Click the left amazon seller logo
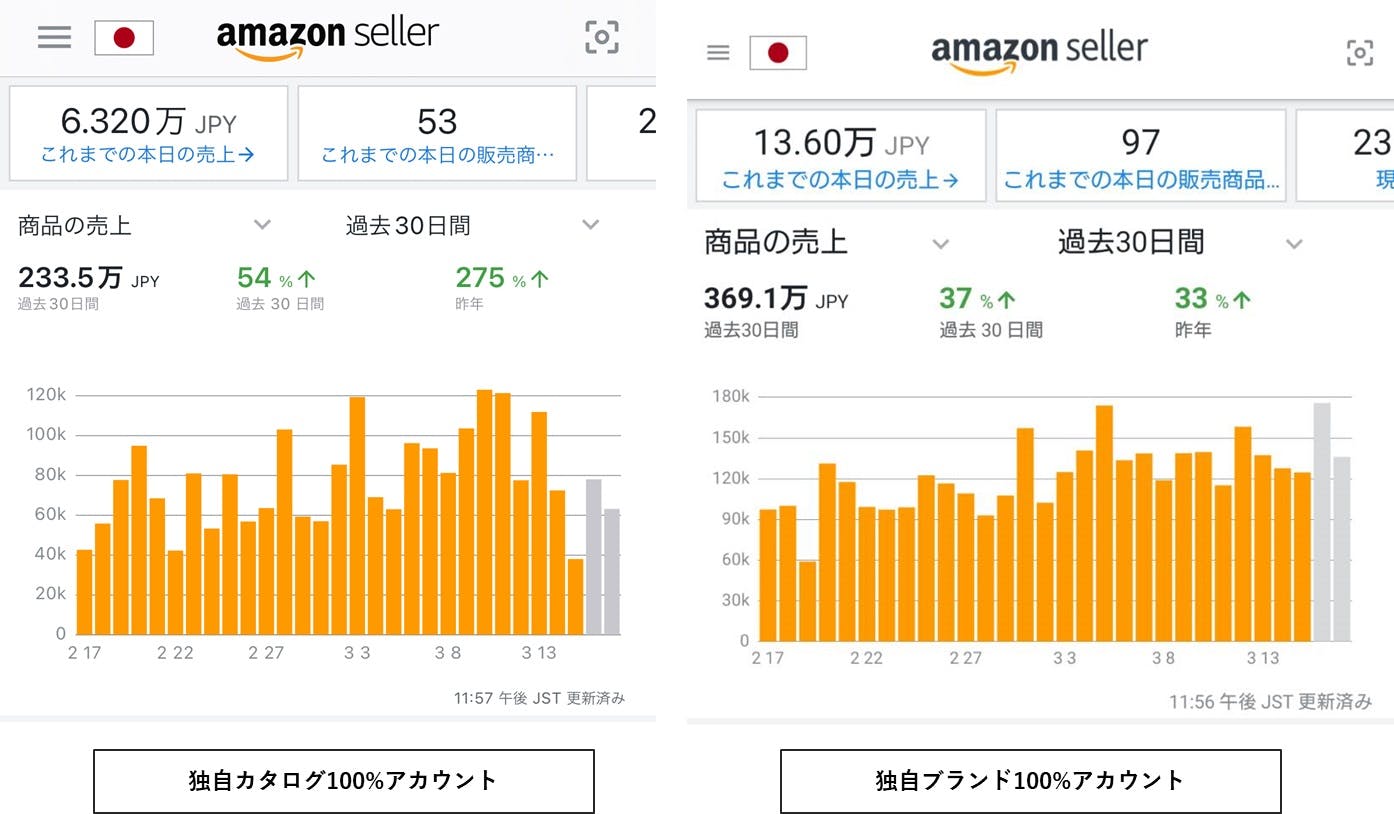Image resolution: width=1394 pixels, height=814 pixels. click(328, 37)
